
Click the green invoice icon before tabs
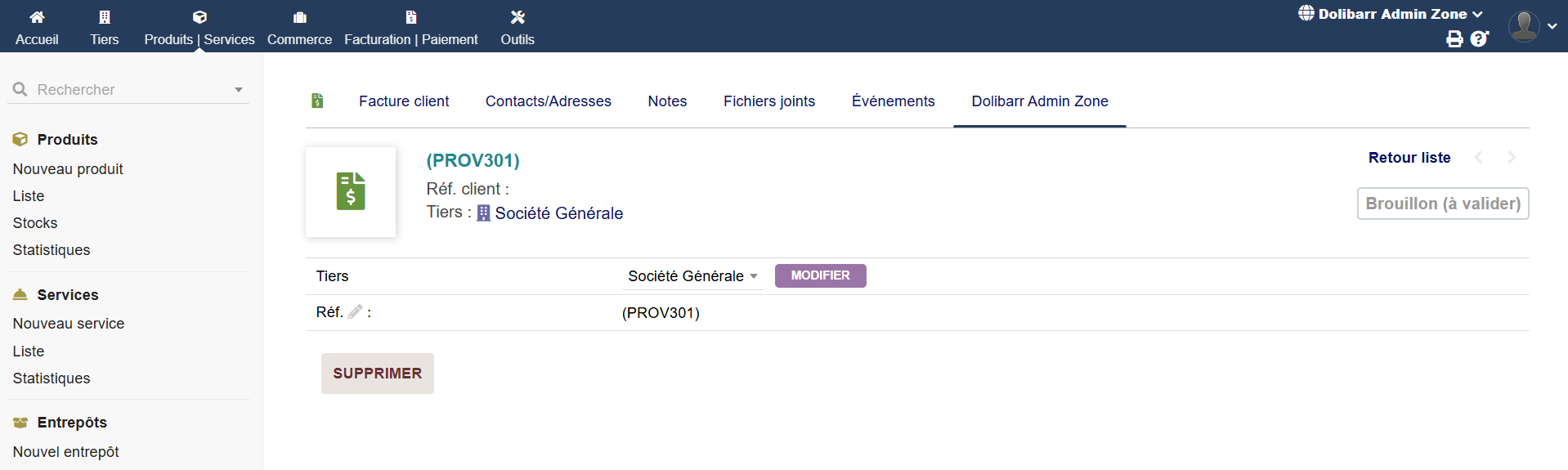pyautogui.click(x=318, y=101)
